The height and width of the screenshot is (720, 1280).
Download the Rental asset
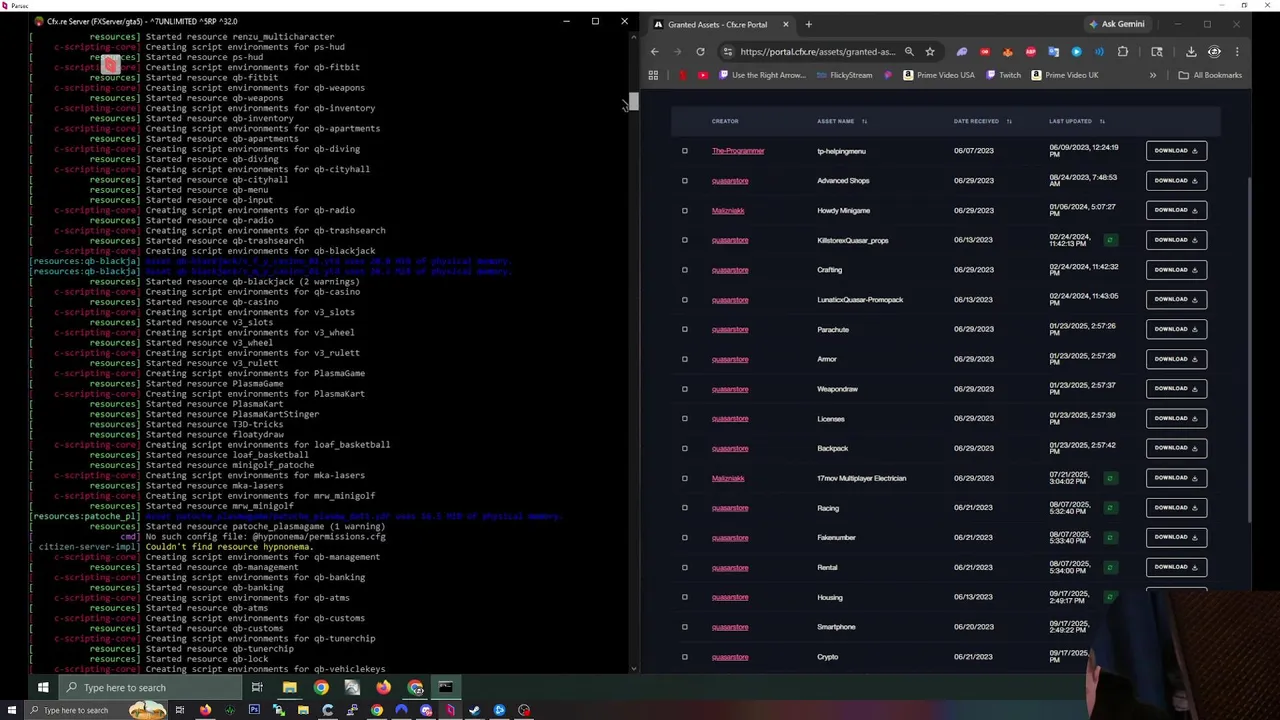pyautogui.click(x=1176, y=567)
